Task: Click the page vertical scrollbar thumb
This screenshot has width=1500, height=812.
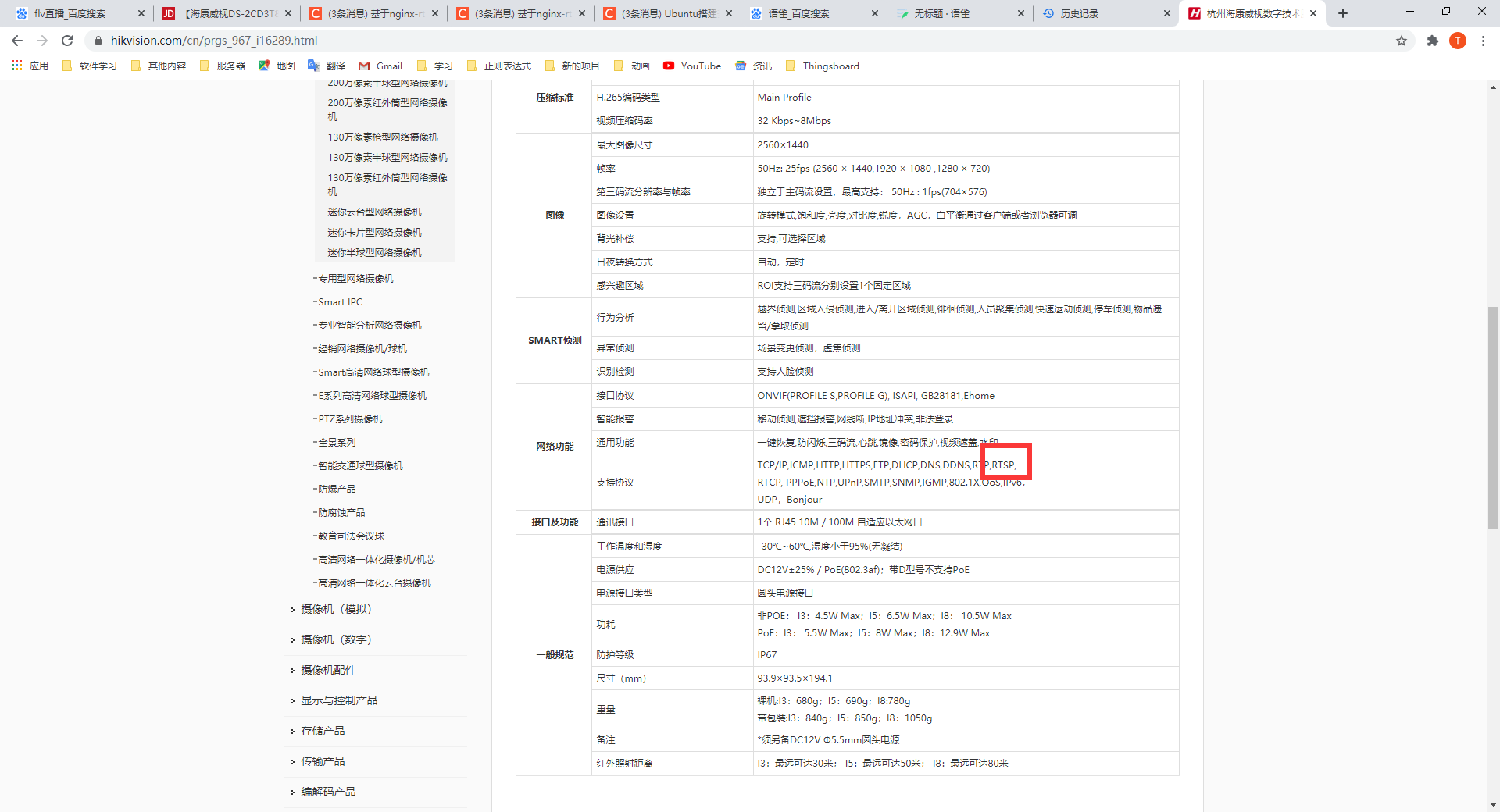Action: 1493,418
